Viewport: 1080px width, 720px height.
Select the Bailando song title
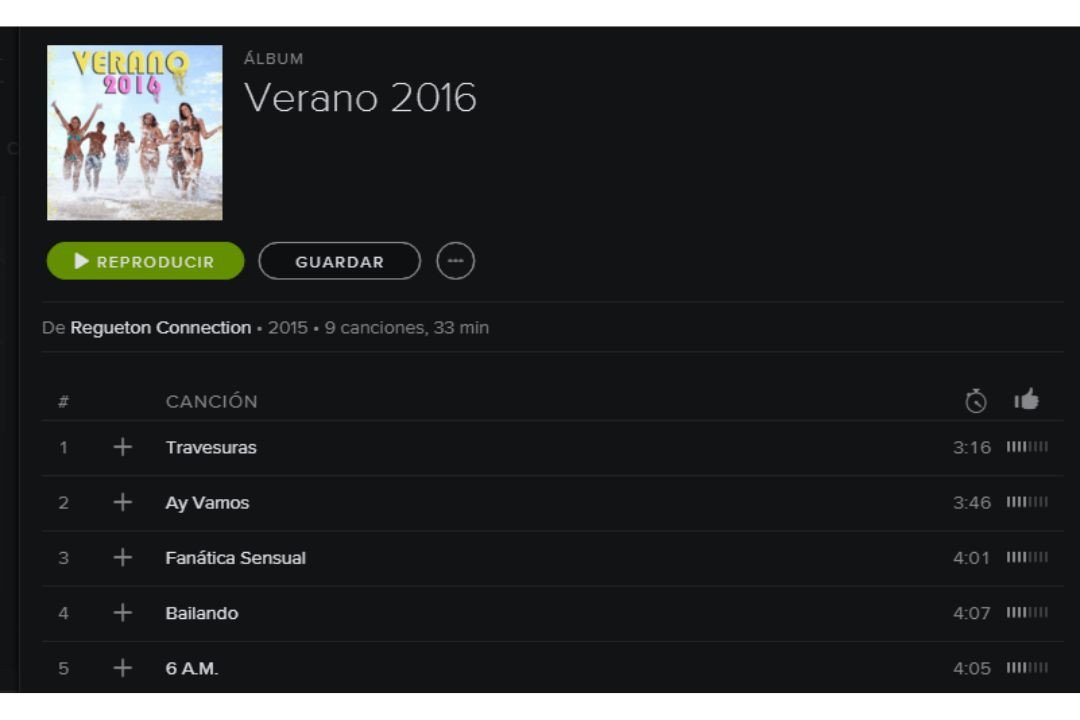202,613
